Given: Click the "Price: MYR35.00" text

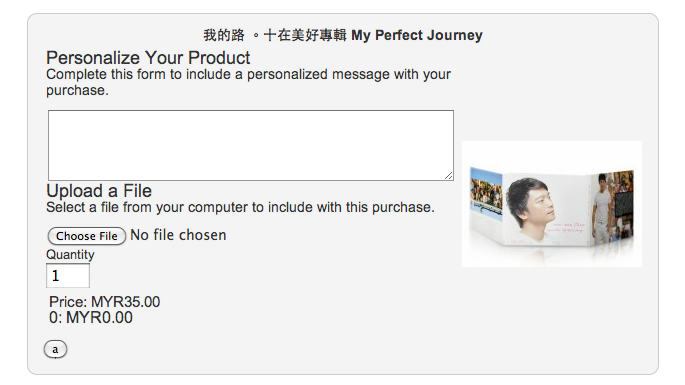Looking at the screenshot, I should click(x=104, y=302).
